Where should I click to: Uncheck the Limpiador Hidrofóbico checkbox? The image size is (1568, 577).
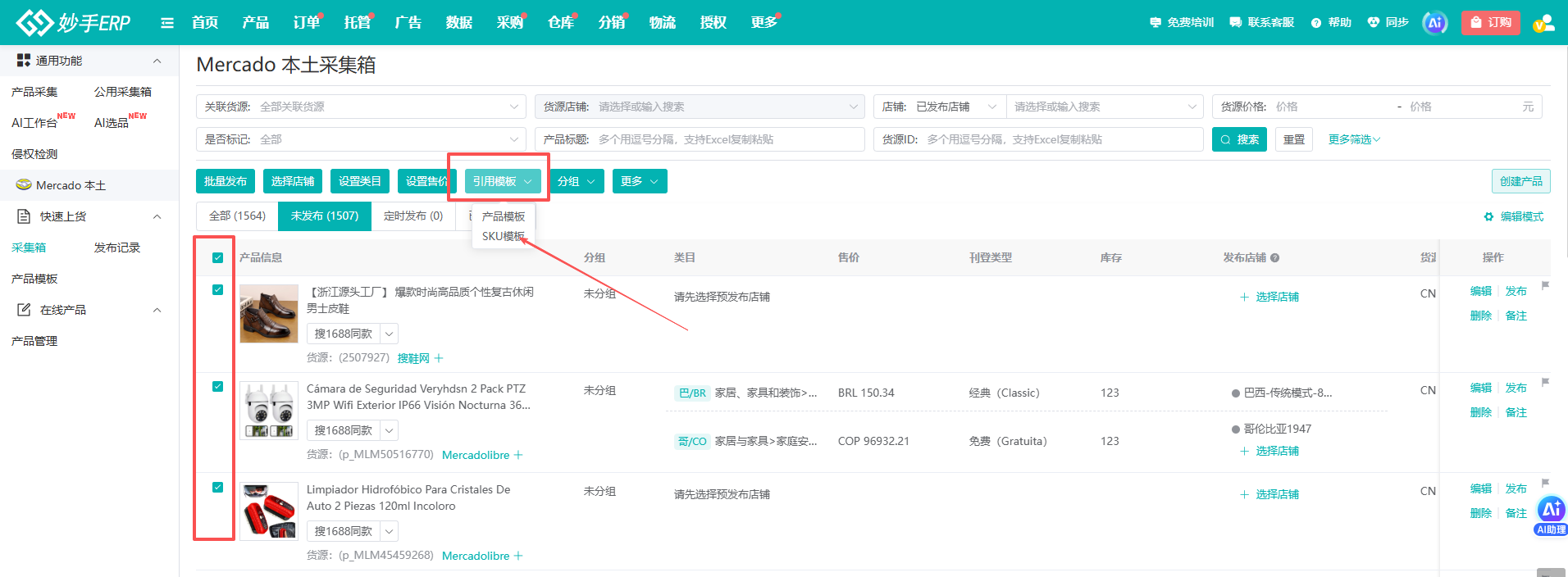point(217,487)
